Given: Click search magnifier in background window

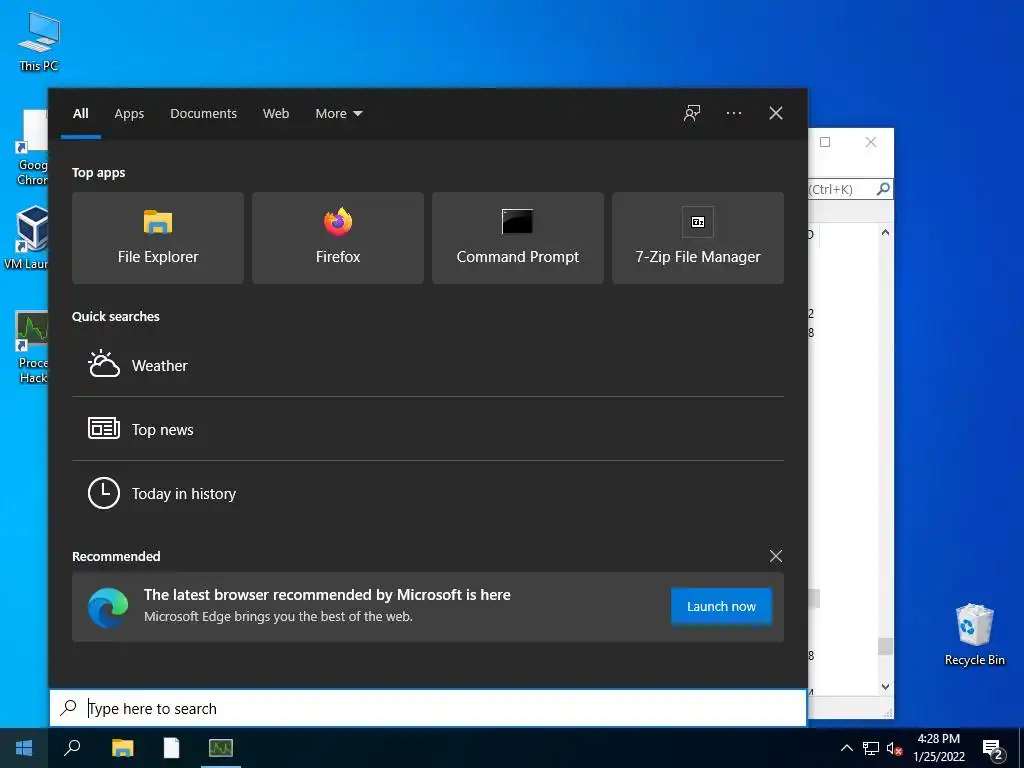Looking at the screenshot, I should (x=883, y=189).
